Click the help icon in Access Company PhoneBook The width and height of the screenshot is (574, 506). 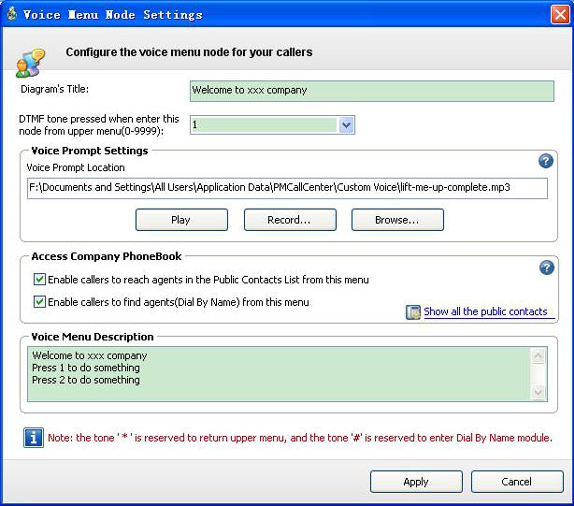point(546,268)
